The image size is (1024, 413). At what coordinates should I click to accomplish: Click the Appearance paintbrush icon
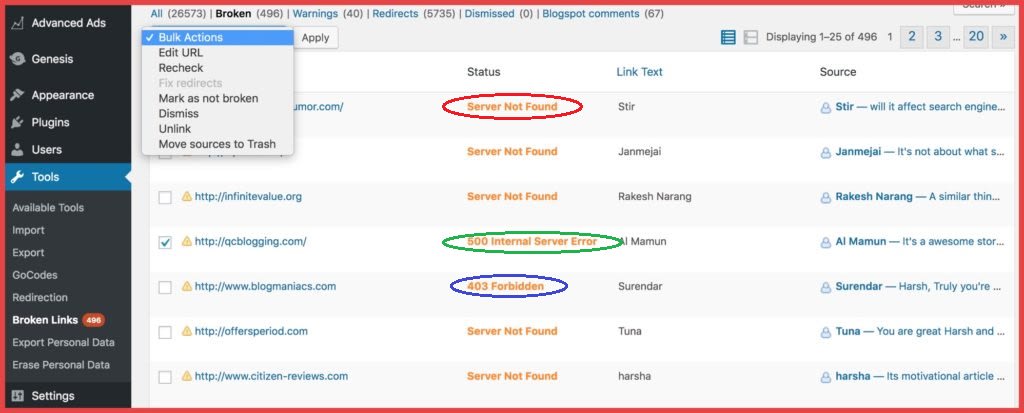click(18, 95)
